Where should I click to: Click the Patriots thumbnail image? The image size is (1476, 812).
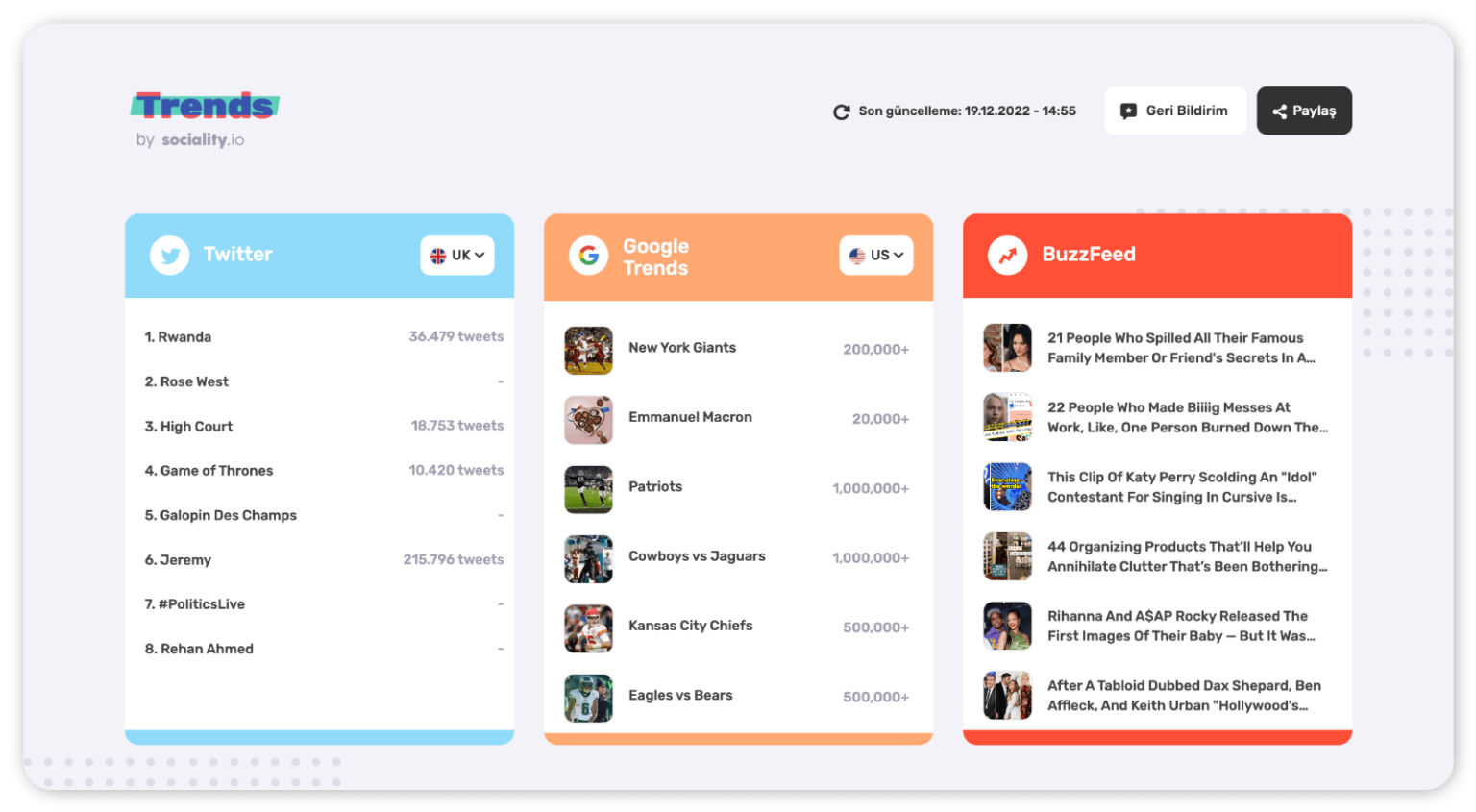click(589, 489)
